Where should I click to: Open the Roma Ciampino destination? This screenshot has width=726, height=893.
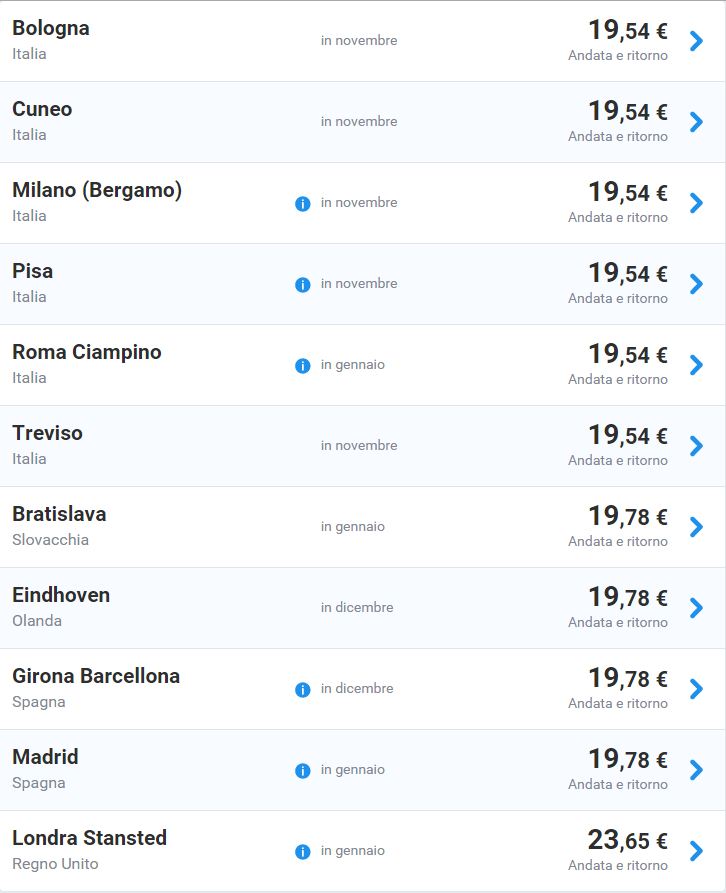87,352
